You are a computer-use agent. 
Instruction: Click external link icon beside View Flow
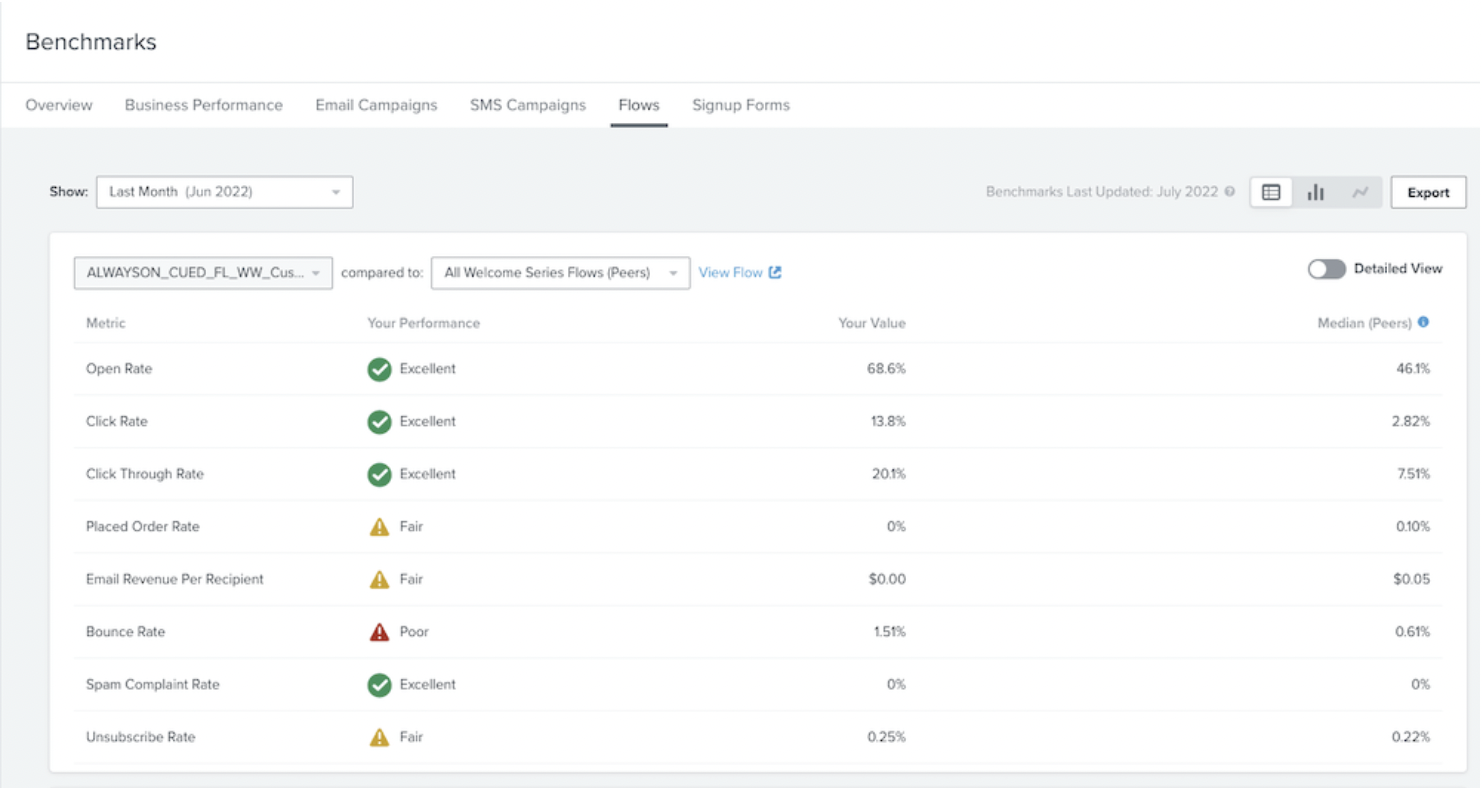(x=775, y=272)
